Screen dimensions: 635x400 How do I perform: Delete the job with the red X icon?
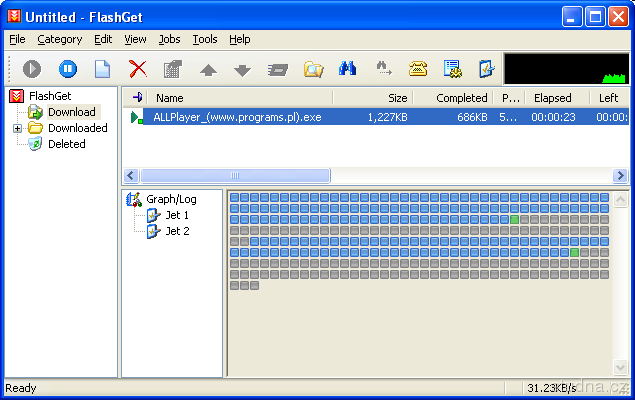click(138, 68)
